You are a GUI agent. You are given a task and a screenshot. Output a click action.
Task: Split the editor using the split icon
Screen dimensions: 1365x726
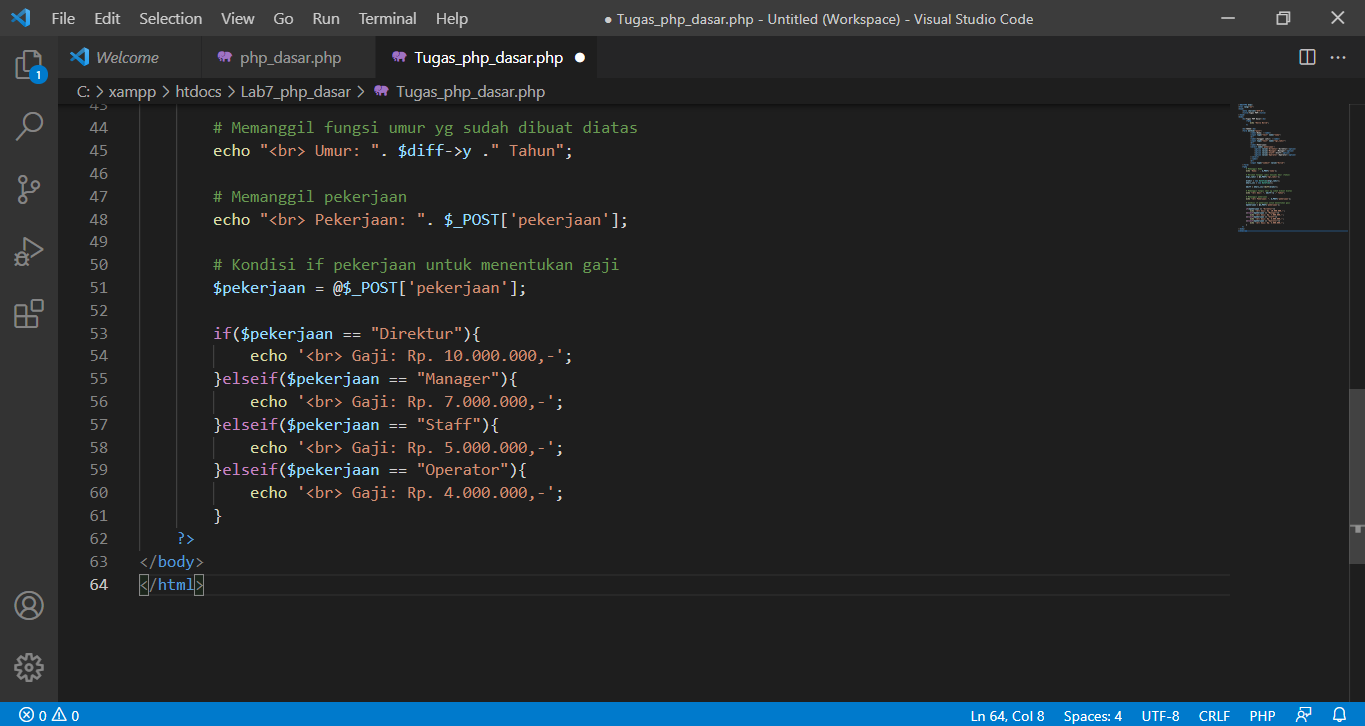[1306, 57]
